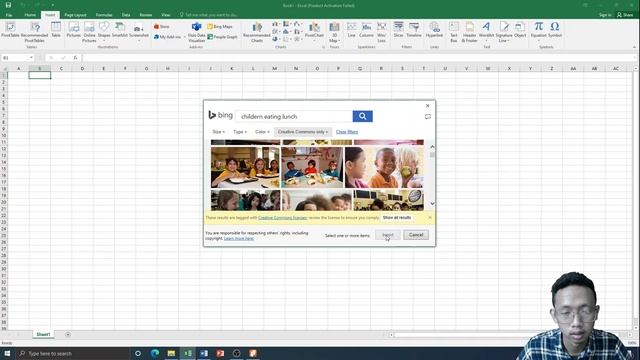Open the Color filter dropdown

pyautogui.click(x=262, y=132)
